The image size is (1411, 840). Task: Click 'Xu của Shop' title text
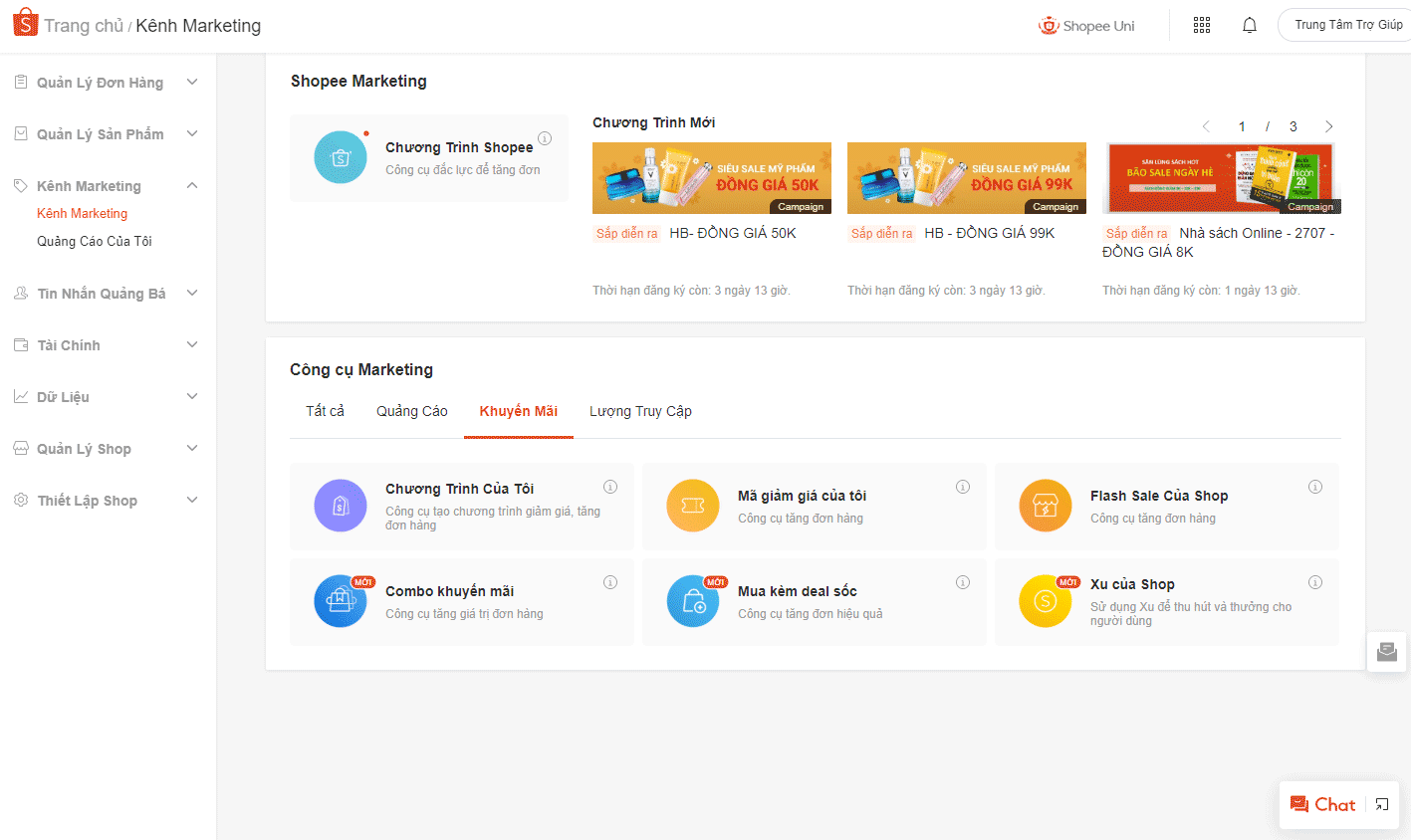1132,584
